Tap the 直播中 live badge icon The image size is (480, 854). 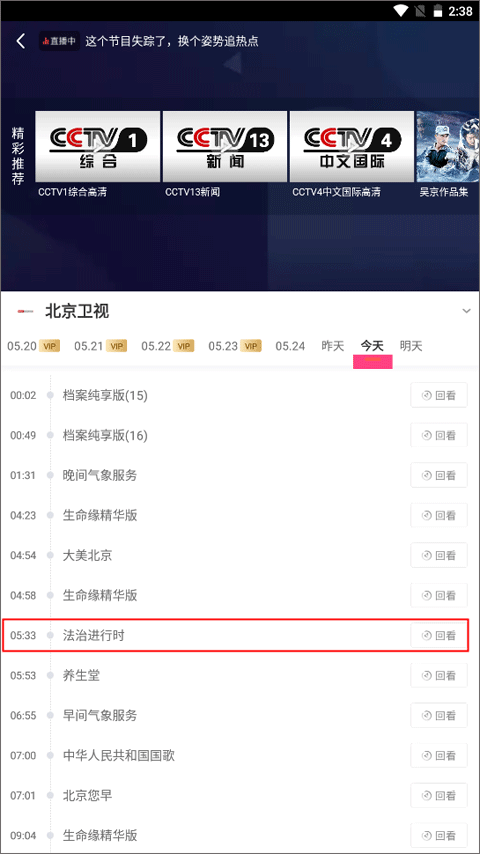59,41
